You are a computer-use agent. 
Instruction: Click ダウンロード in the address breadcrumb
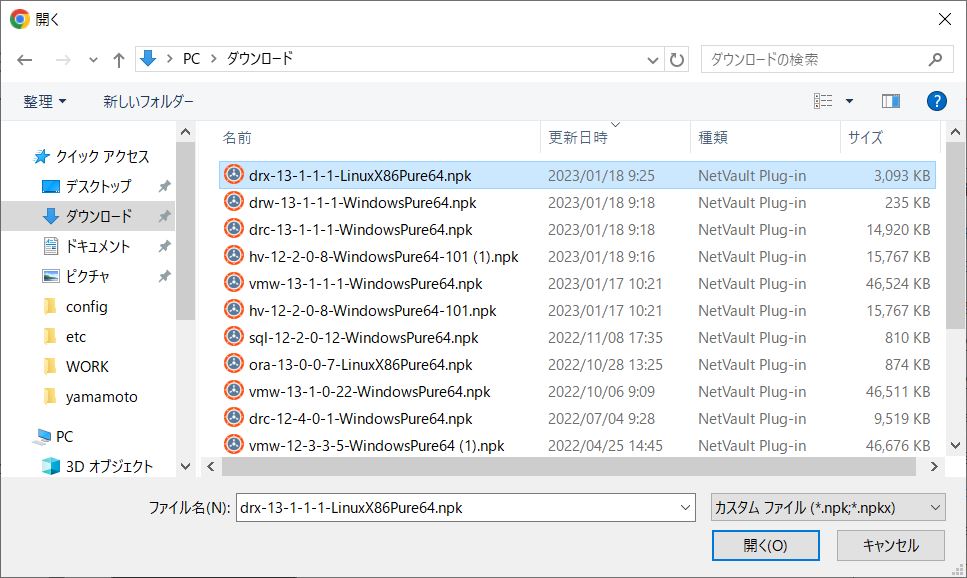[x=260, y=59]
